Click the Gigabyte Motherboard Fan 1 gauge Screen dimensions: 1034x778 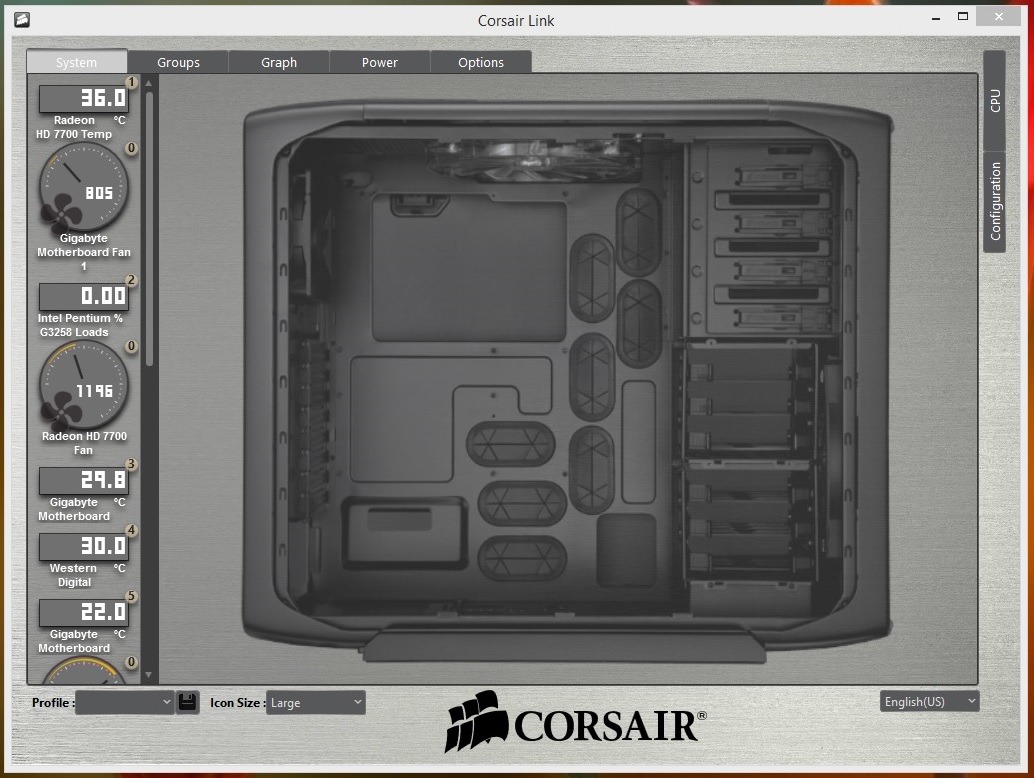pos(83,187)
